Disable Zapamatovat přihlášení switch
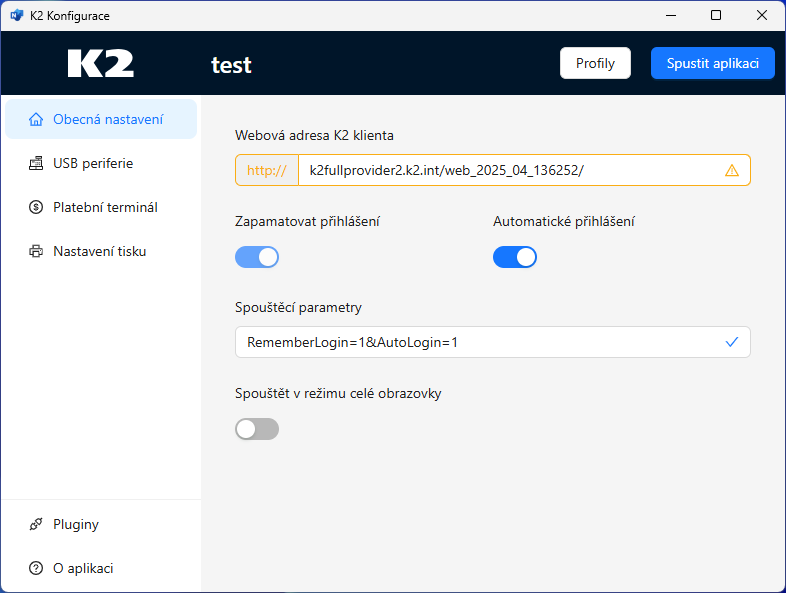Viewport: 786px width, 593px height. (257, 257)
